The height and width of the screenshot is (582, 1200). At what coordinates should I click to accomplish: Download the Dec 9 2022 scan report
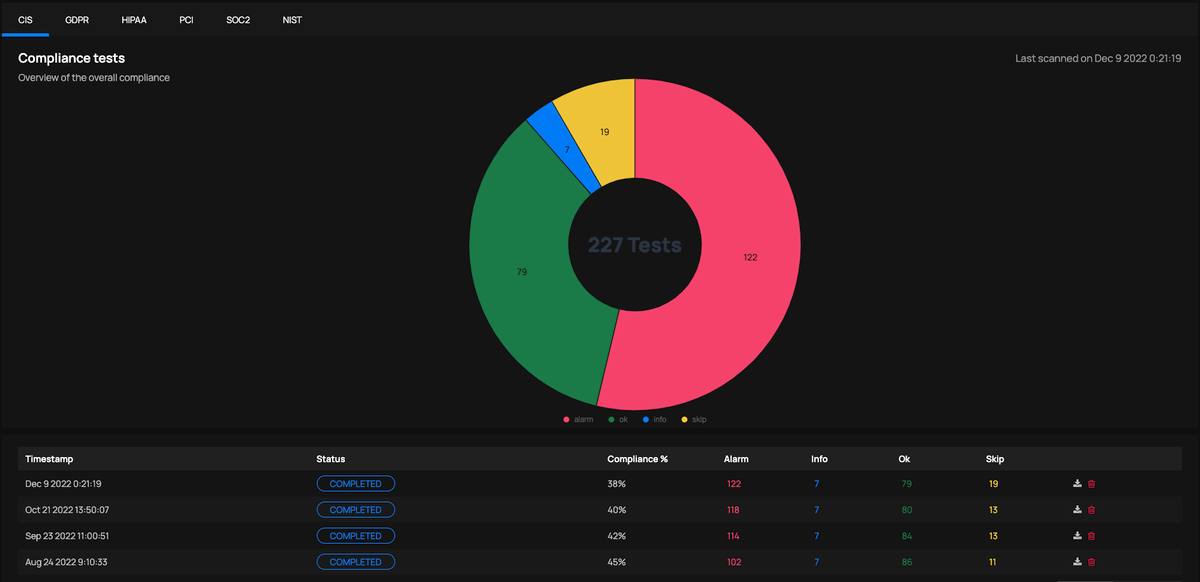[x=1077, y=484]
